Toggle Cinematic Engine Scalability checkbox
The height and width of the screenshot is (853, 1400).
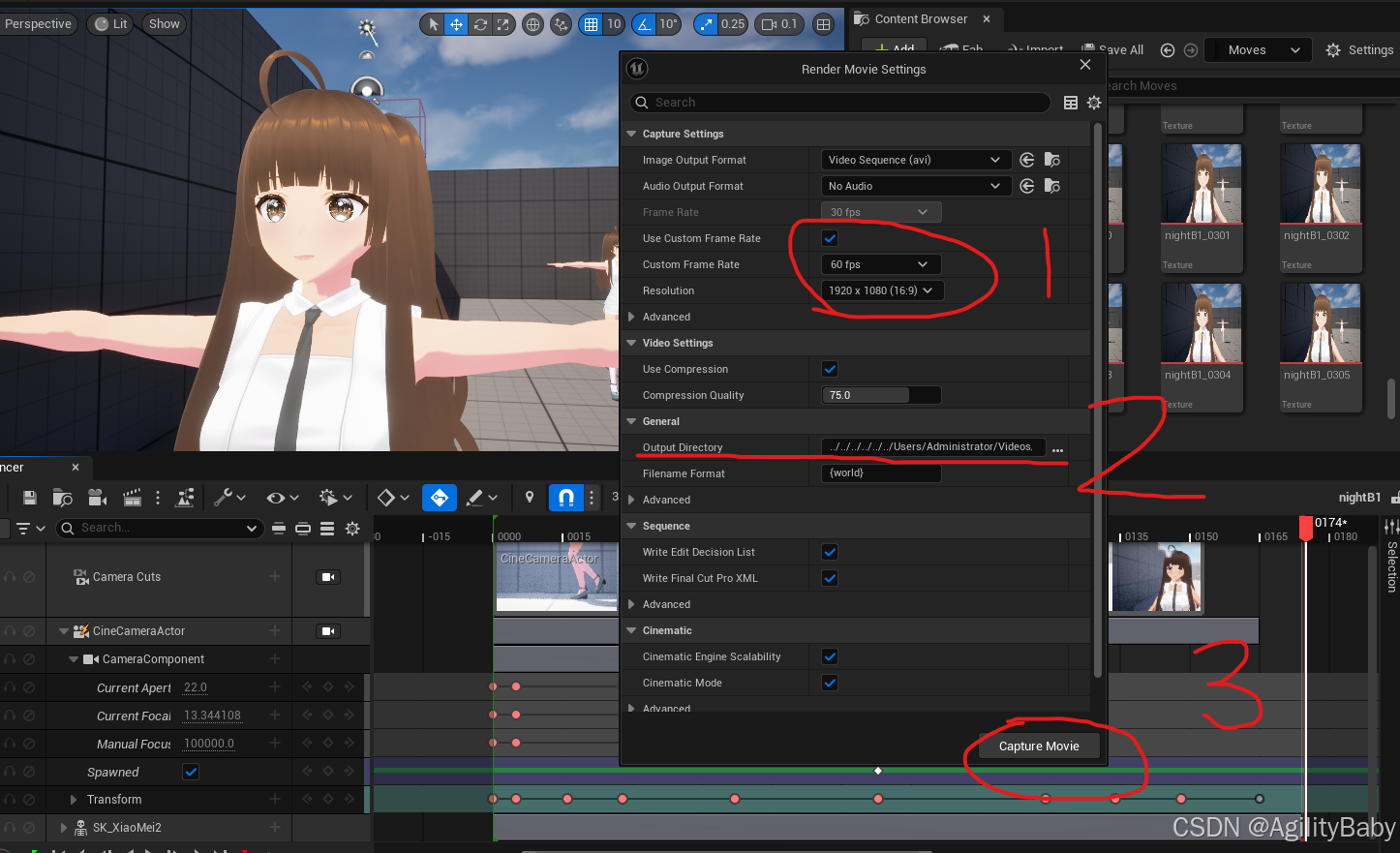[x=830, y=656]
